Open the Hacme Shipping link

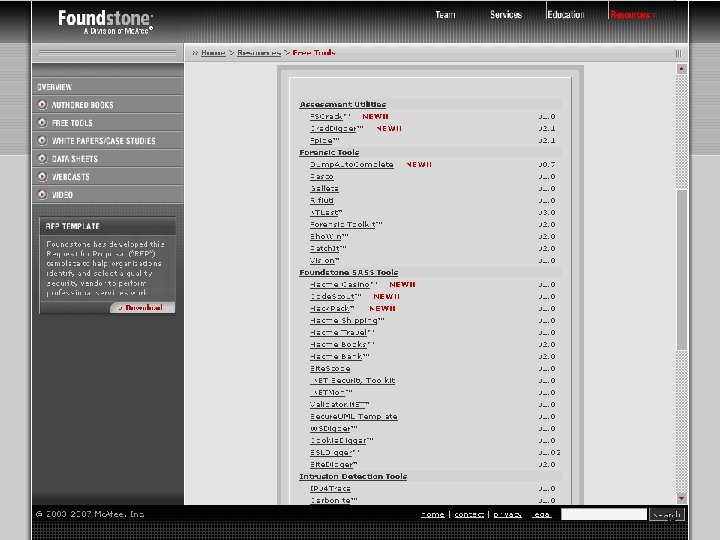click(x=343, y=321)
